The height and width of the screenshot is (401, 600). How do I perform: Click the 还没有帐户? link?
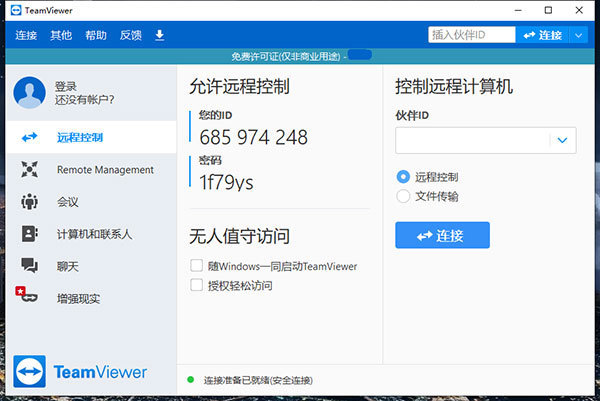84,100
